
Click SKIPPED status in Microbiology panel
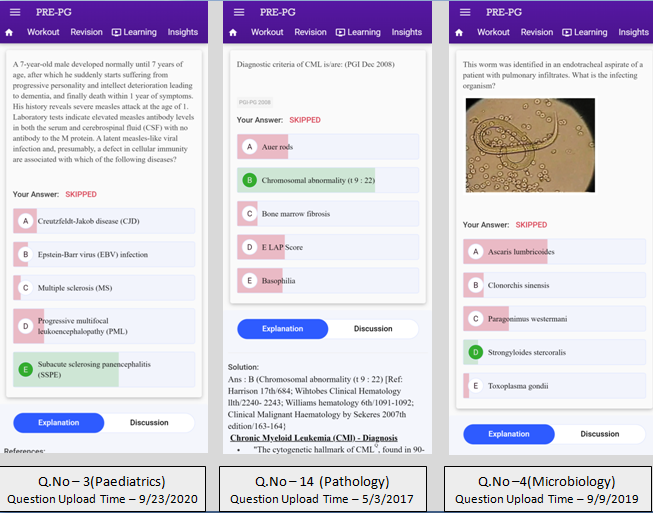(531, 225)
